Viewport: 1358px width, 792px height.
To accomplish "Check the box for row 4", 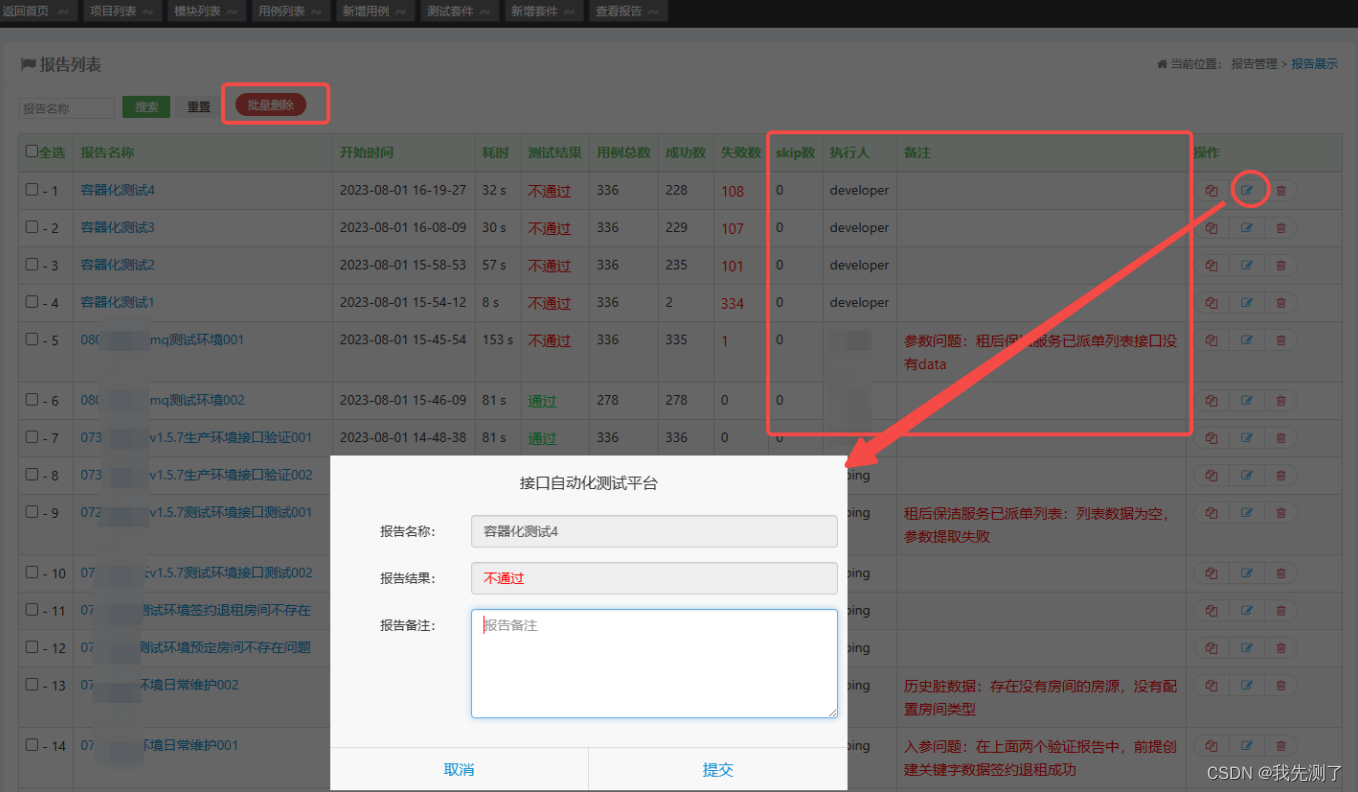I will pyautogui.click(x=32, y=302).
